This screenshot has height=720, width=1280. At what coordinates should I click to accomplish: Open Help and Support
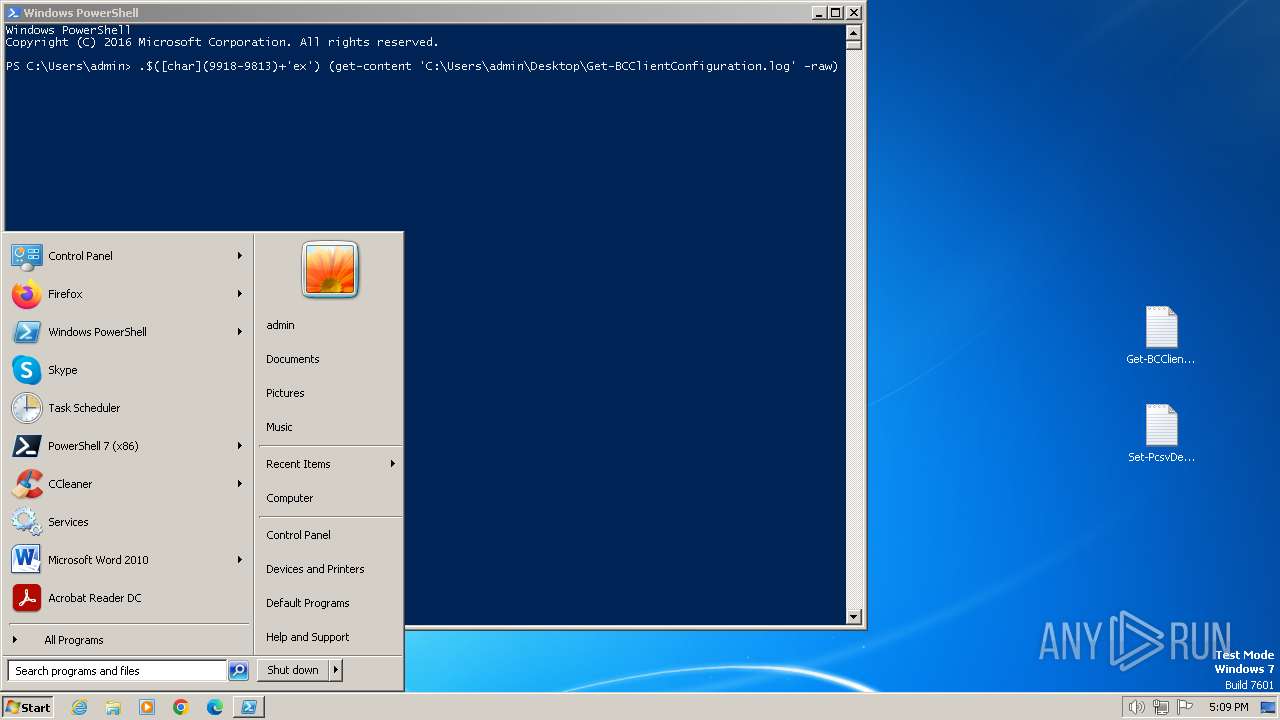(330, 637)
